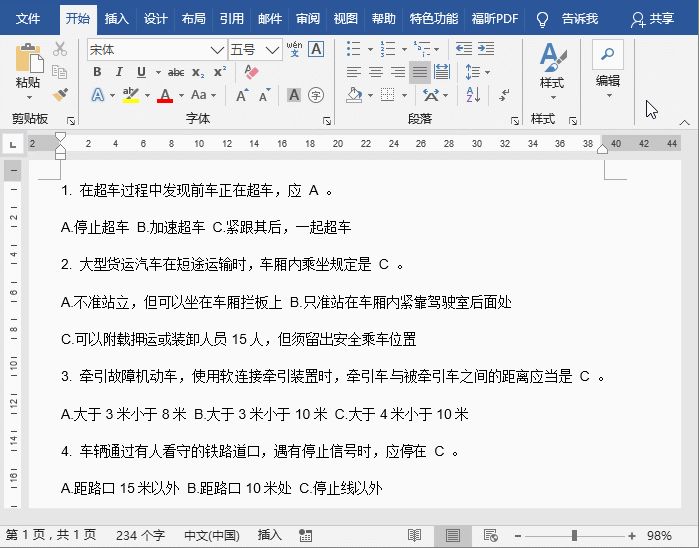This screenshot has width=699, height=548.
Task: Switch to the 设计 Design tab
Action: click(155, 19)
